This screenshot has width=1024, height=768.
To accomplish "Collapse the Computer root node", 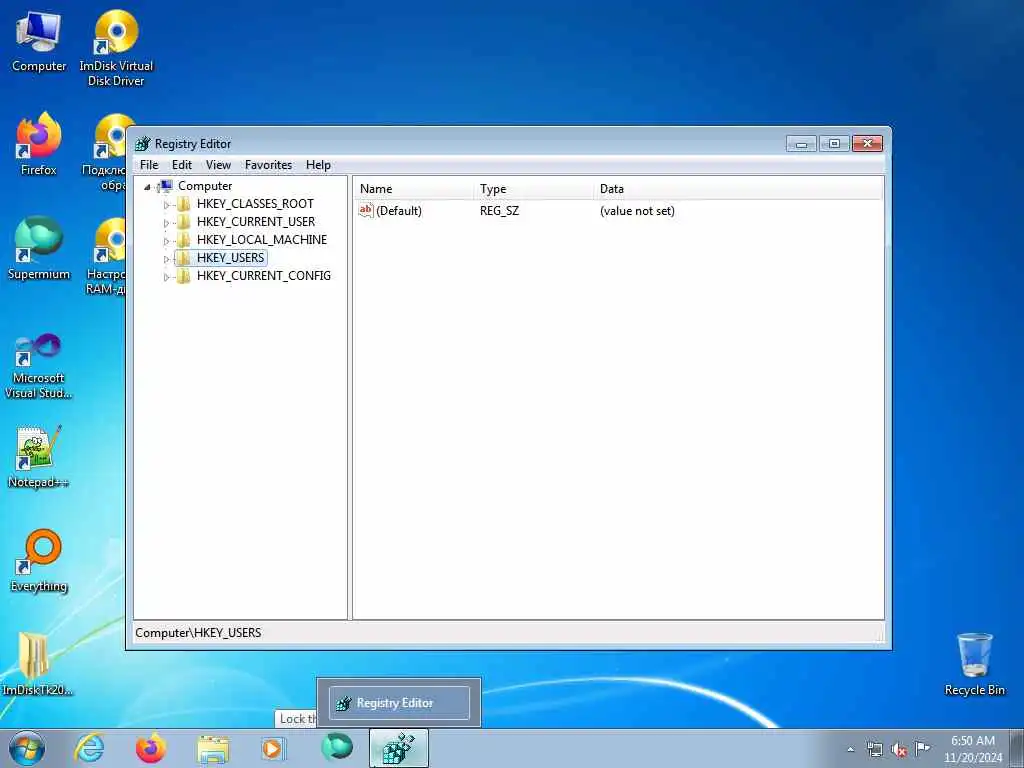I will point(147,187).
